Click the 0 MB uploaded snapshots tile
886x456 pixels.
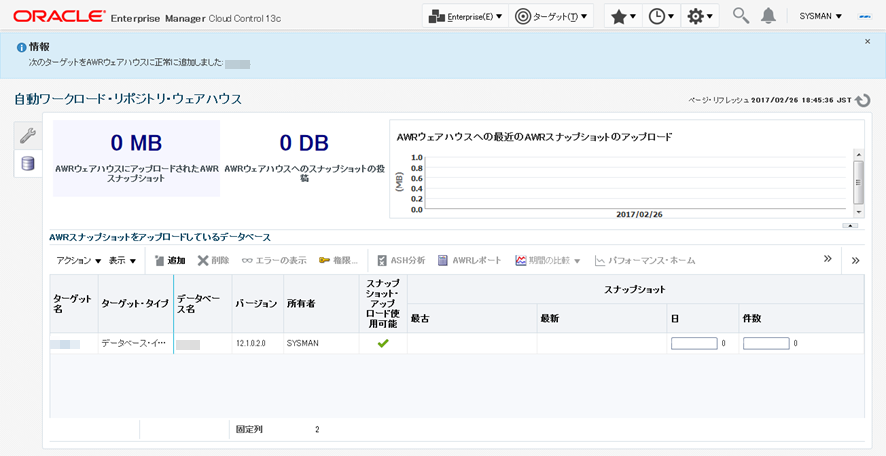coord(136,158)
